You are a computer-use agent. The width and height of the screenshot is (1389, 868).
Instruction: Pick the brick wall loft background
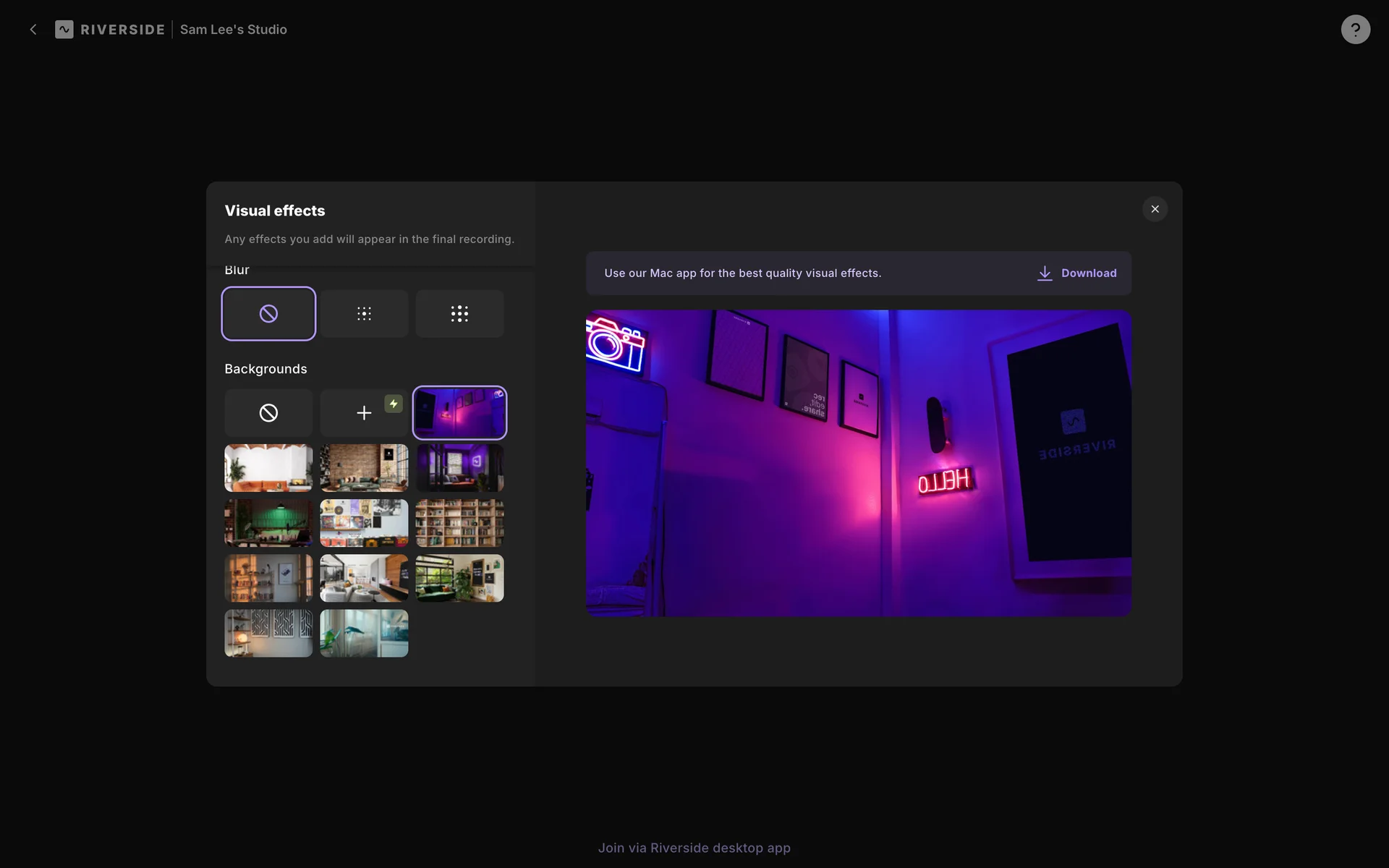[364, 468]
